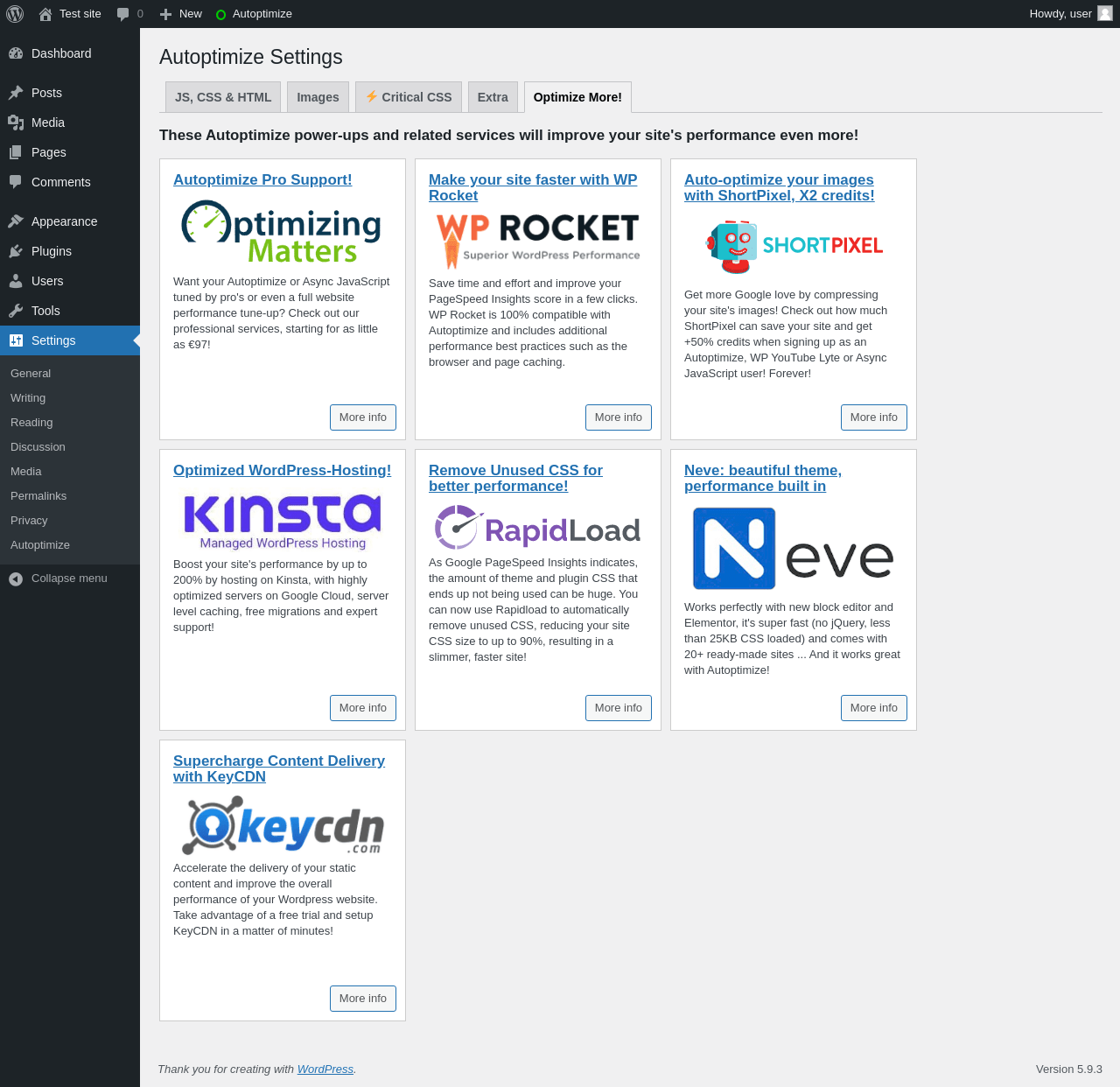
Task: Open Autoptimize settings submenu item
Action: coord(40,545)
